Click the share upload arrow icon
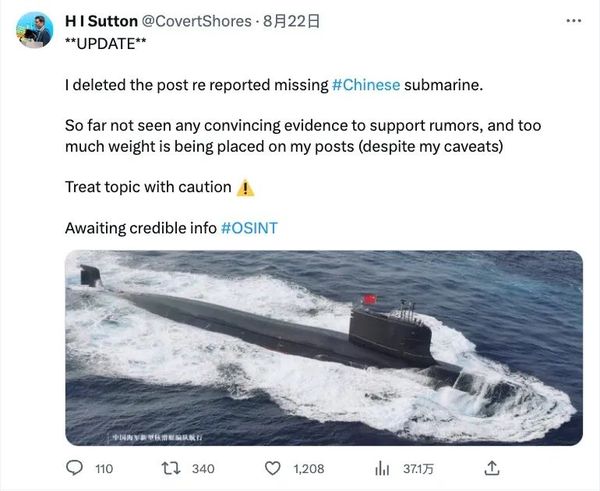The width and height of the screenshot is (600, 491). [492, 468]
